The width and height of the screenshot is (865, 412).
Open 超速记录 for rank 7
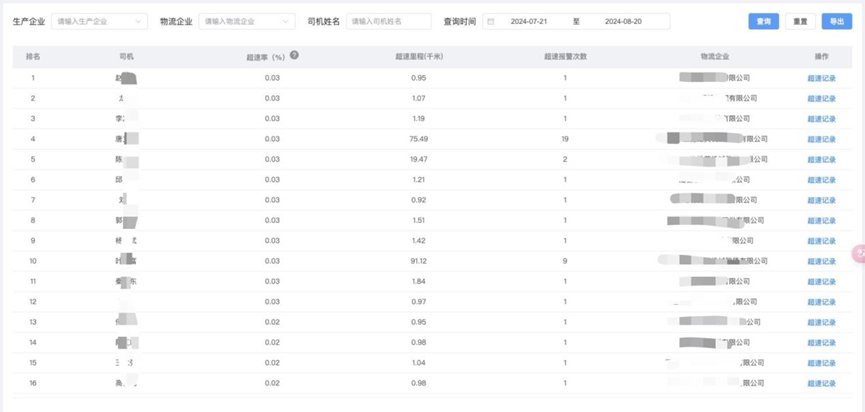point(821,200)
